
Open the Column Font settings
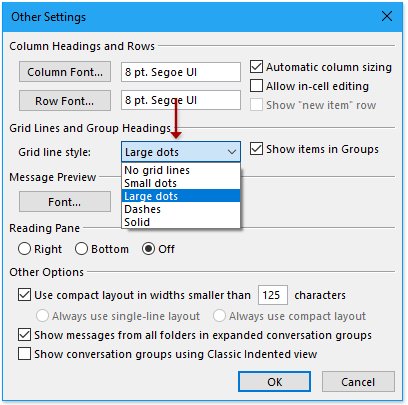pyautogui.click(x=65, y=72)
